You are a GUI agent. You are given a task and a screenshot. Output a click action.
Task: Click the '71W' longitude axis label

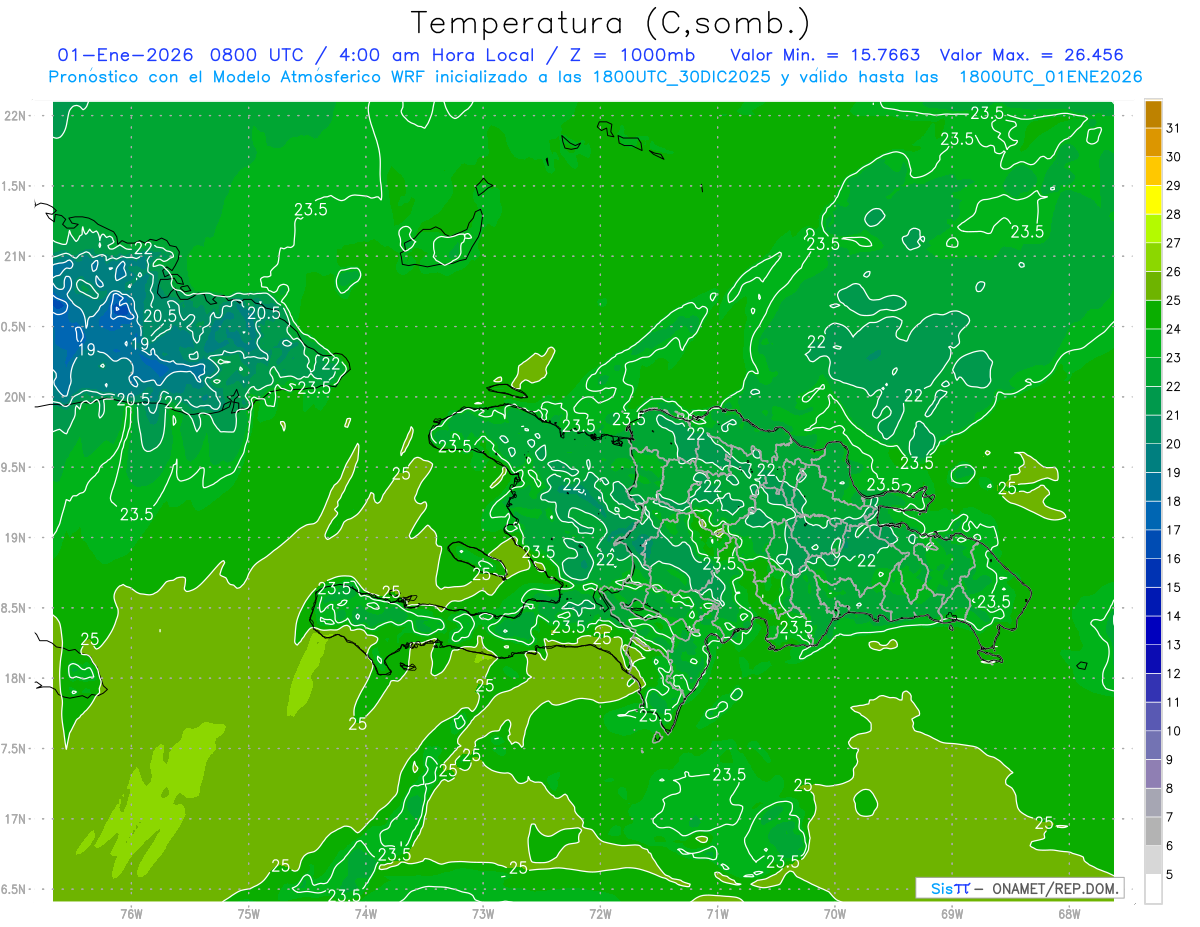tap(717, 913)
